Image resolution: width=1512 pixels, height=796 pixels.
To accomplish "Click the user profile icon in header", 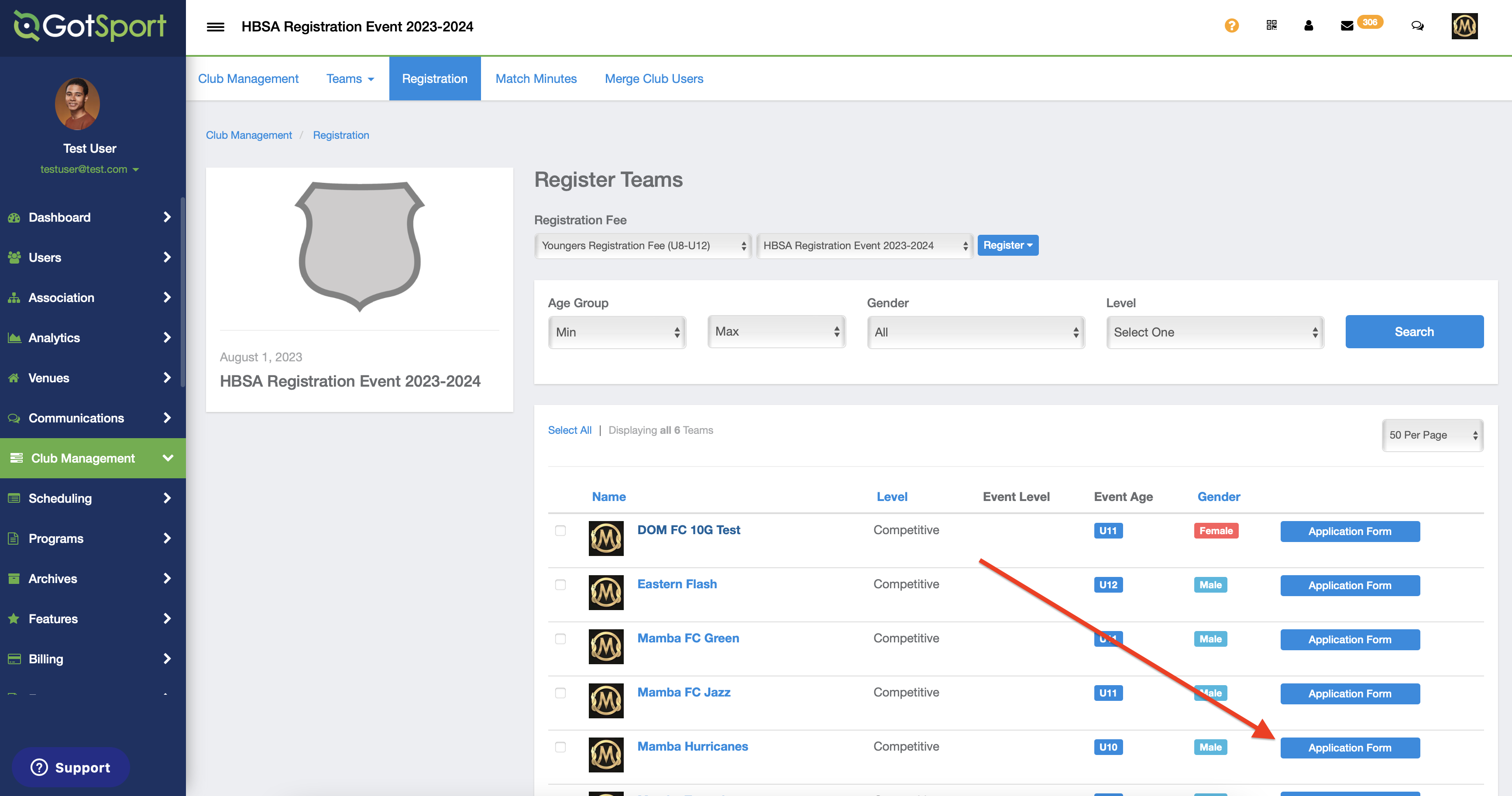I will [1308, 25].
